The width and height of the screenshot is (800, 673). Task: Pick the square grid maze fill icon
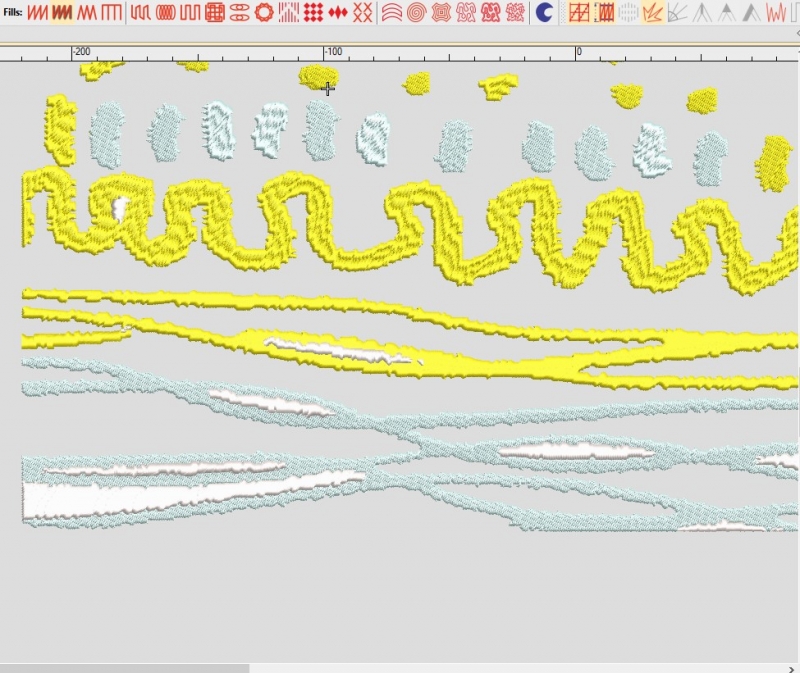[214, 13]
